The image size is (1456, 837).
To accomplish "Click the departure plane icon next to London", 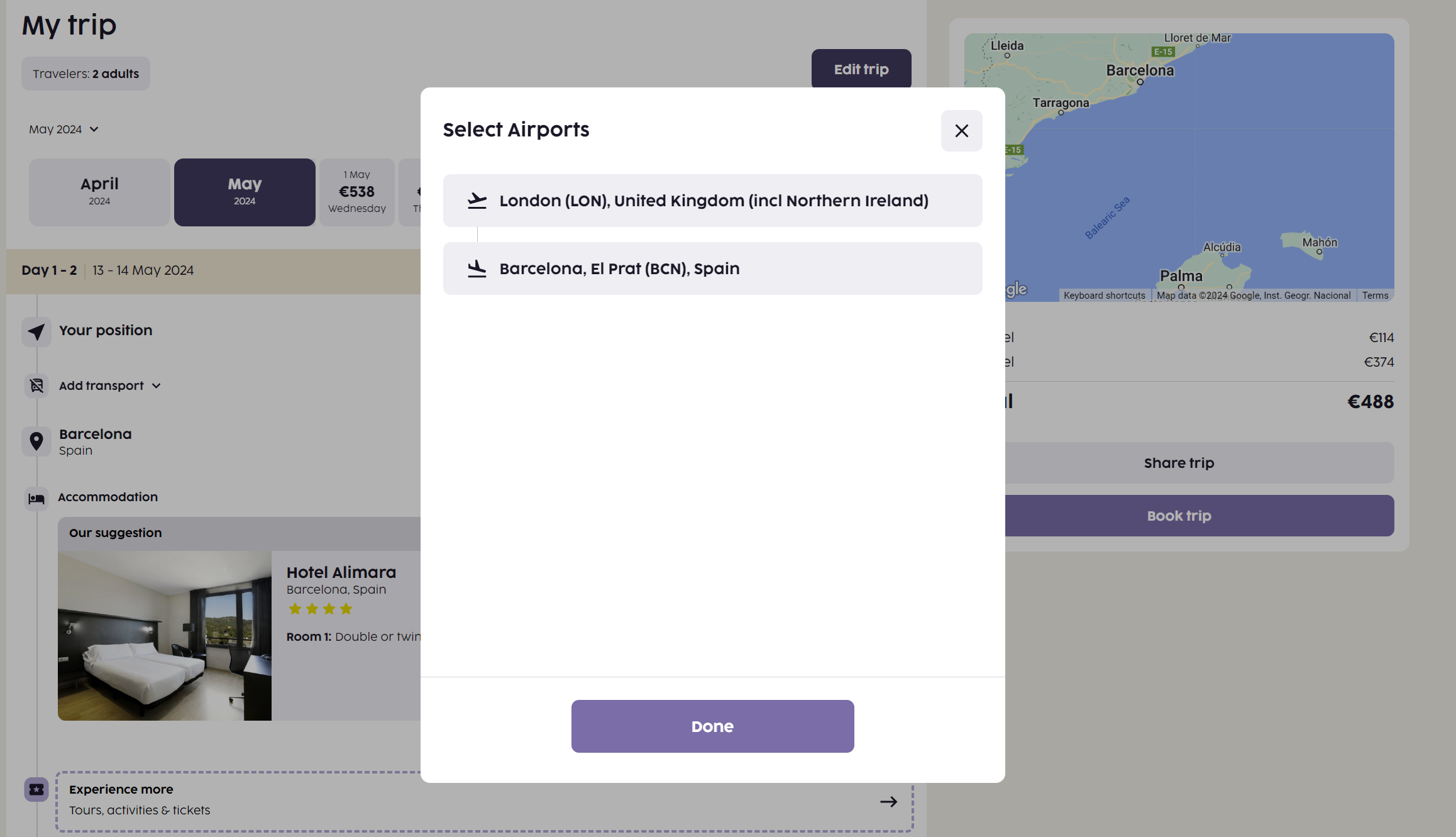I will tap(477, 201).
